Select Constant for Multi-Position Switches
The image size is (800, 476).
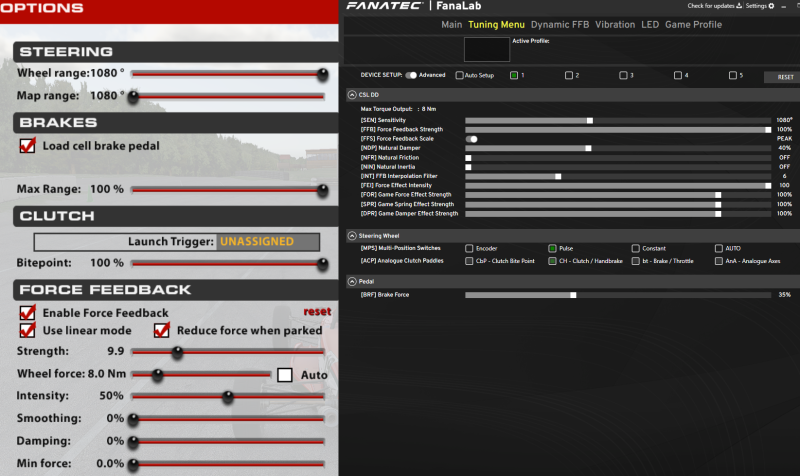tap(635, 248)
